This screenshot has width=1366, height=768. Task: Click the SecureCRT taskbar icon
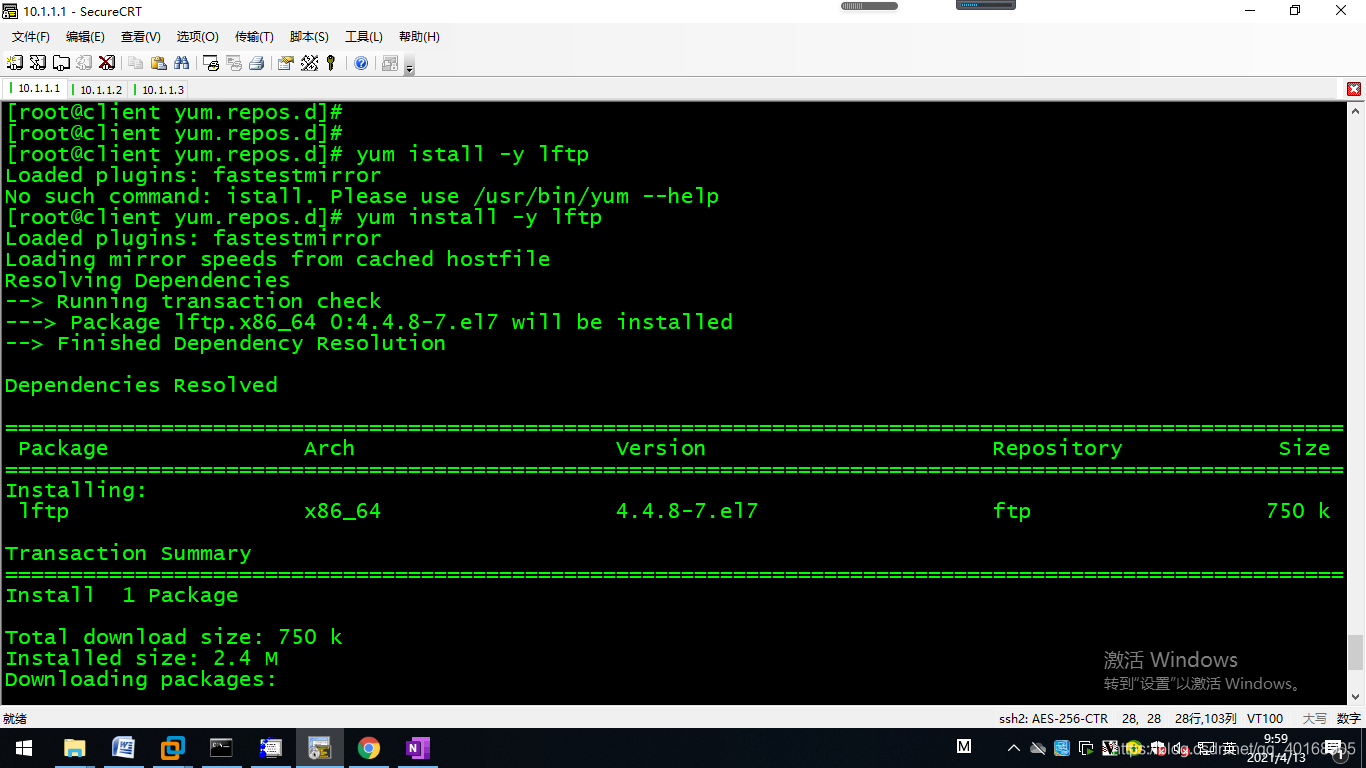[x=320, y=748]
